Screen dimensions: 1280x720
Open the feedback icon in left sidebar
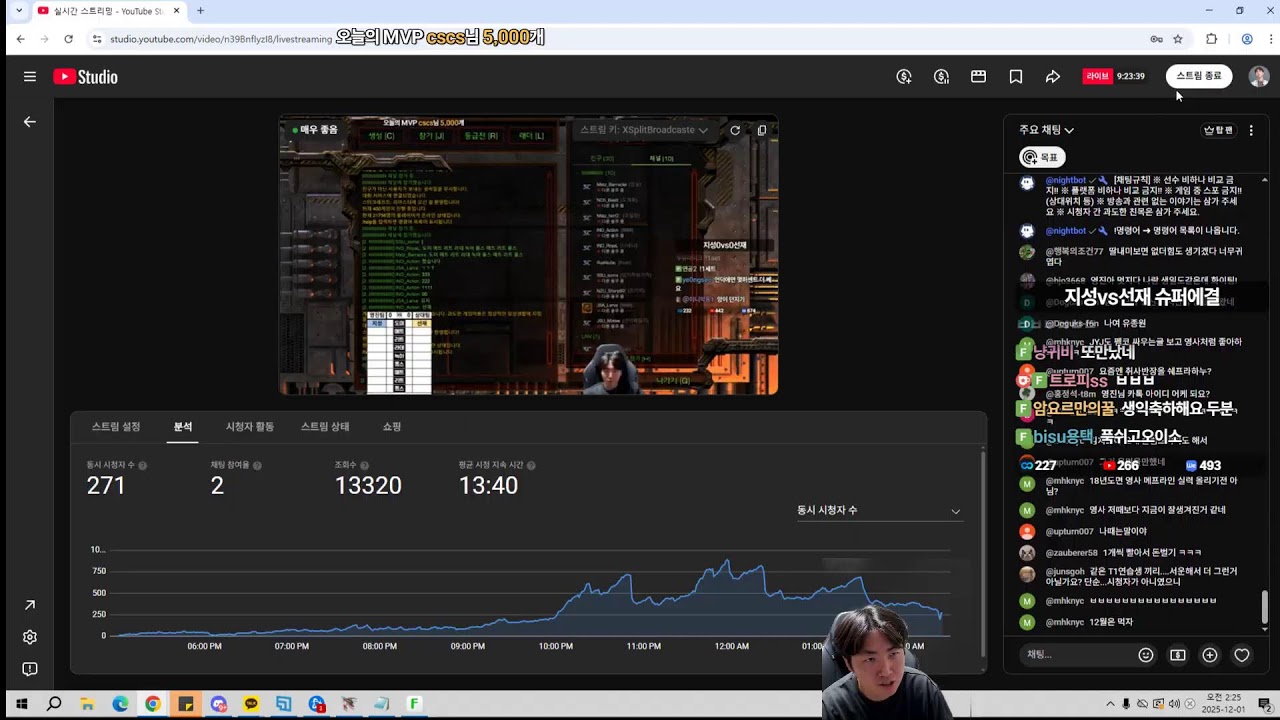tap(30, 669)
